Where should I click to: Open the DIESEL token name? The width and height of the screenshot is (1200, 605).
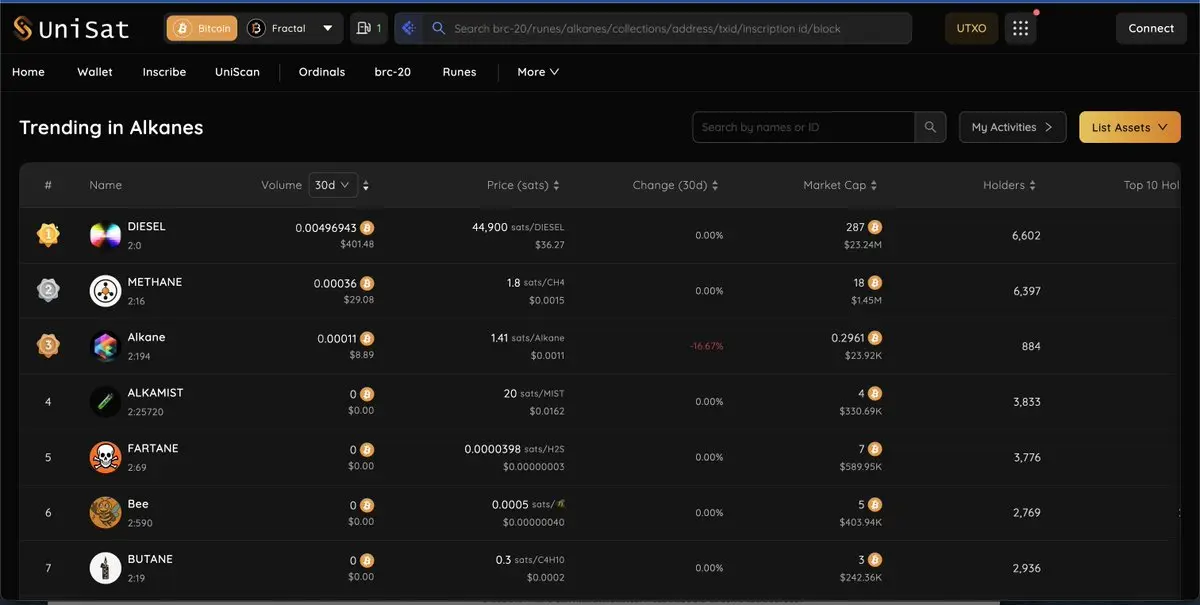tap(147, 226)
